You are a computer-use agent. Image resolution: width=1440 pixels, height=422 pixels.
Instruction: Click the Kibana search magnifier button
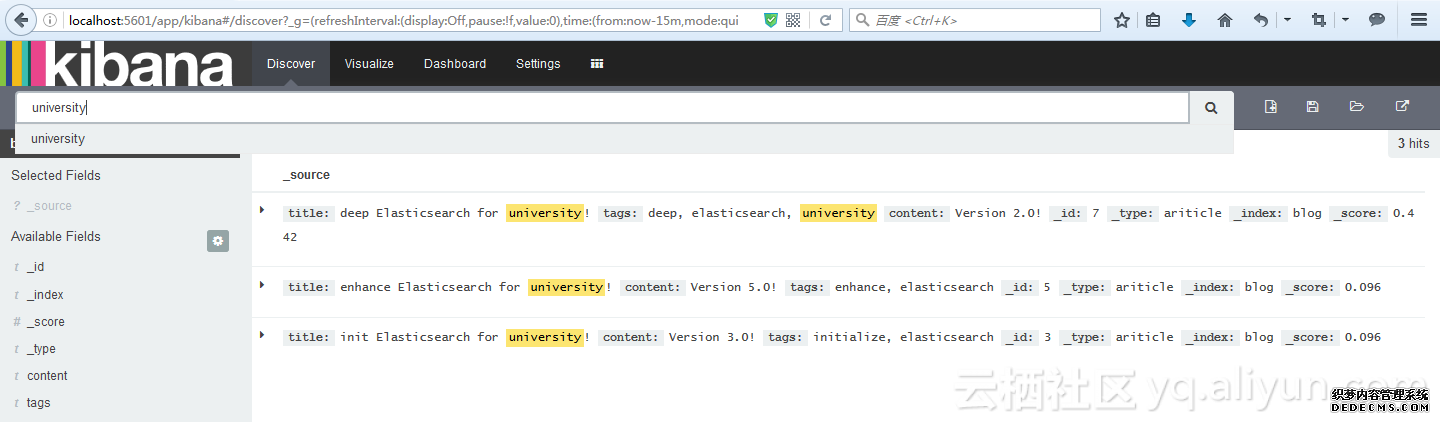coord(1211,108)
